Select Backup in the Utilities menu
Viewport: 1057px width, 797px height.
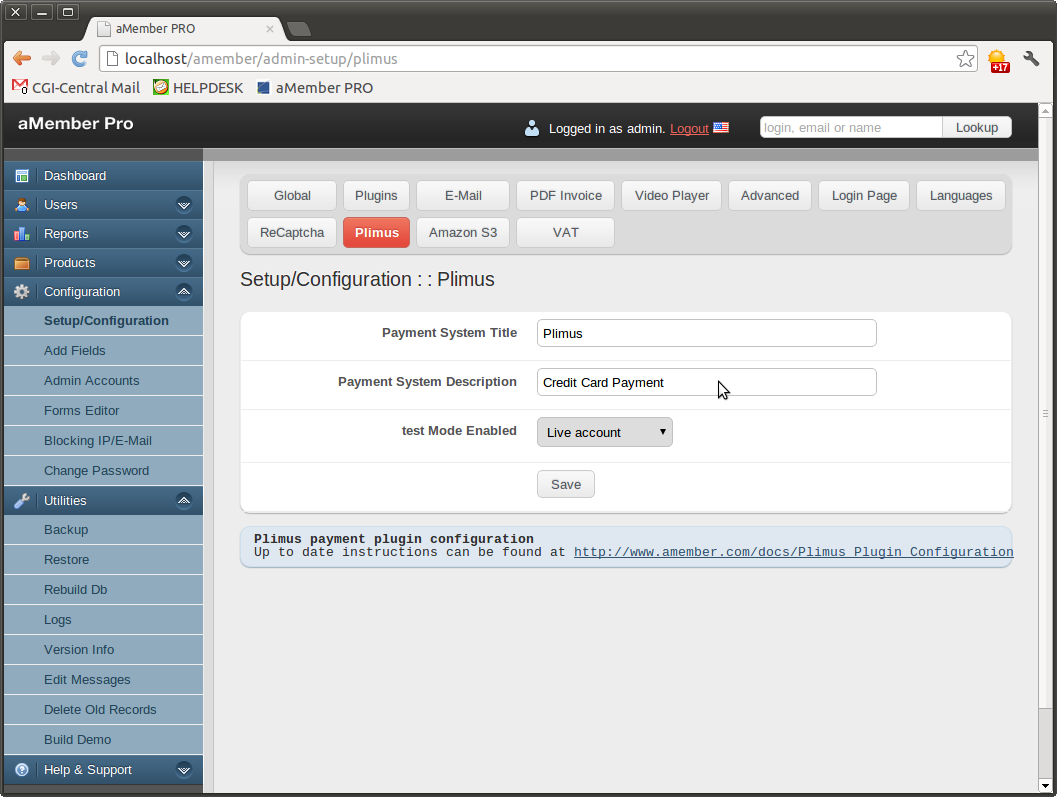pos(66,530)
